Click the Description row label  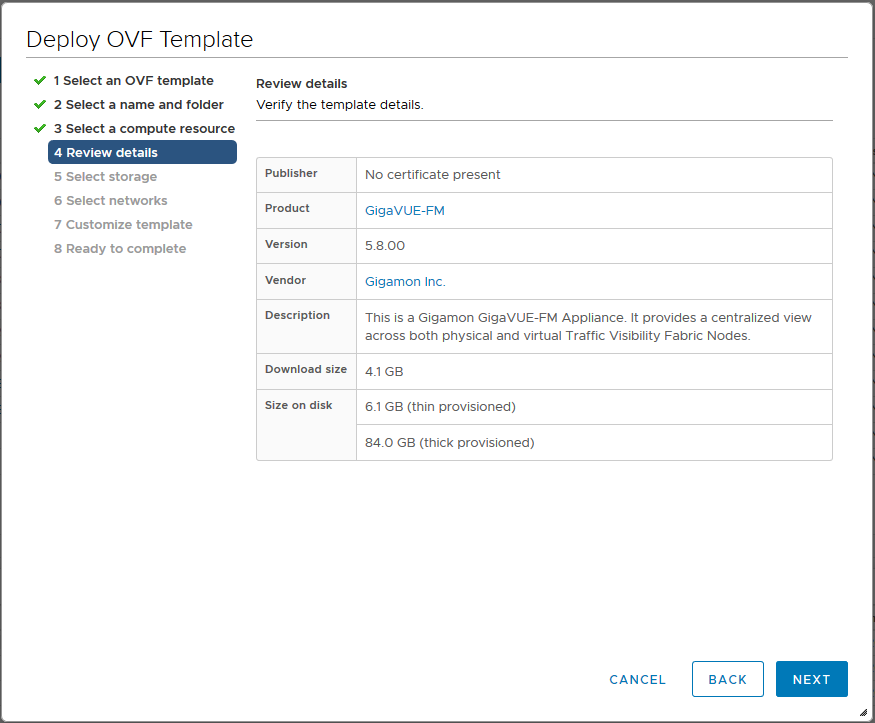(297, 315)
